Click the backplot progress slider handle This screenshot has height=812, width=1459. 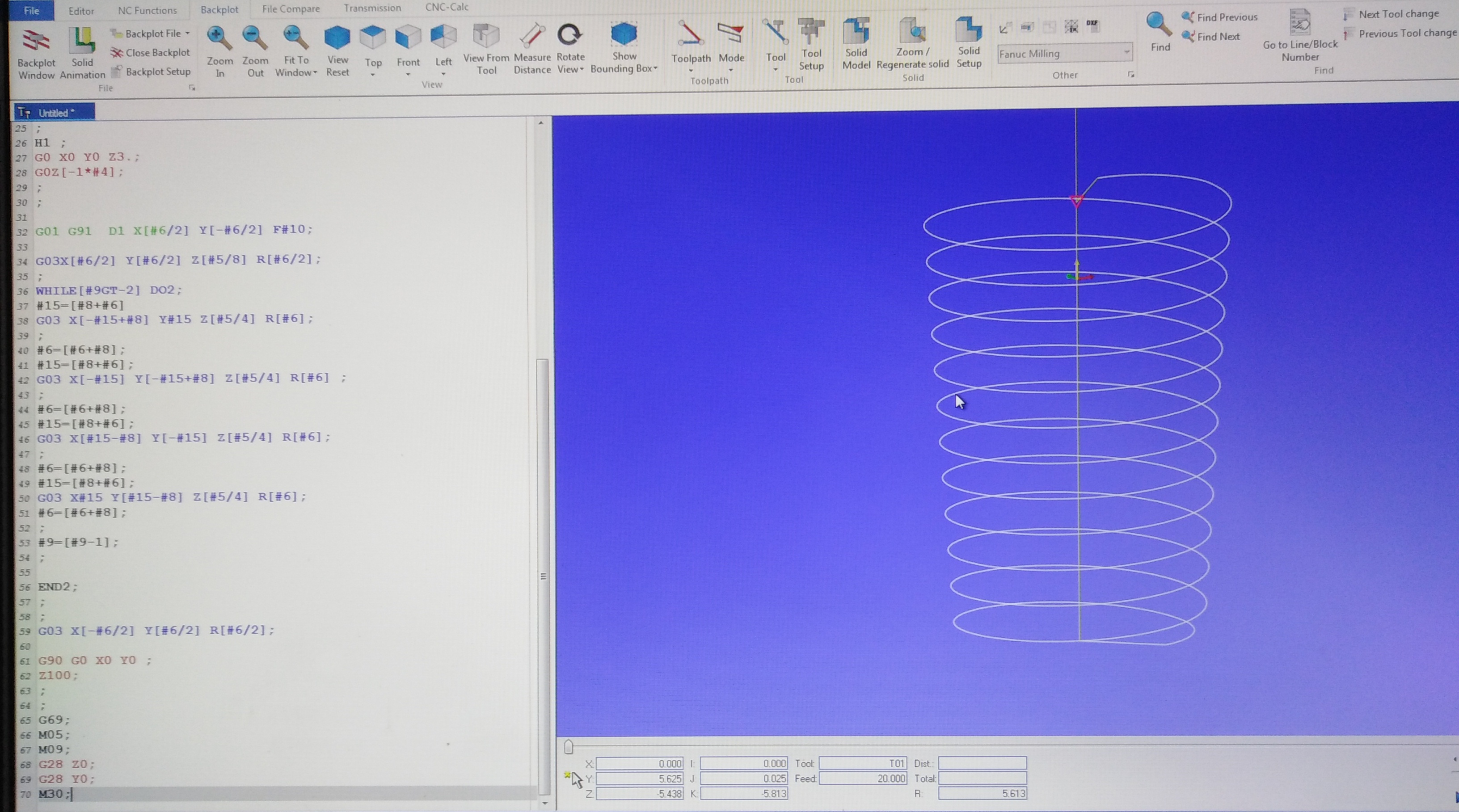(569, 748)
